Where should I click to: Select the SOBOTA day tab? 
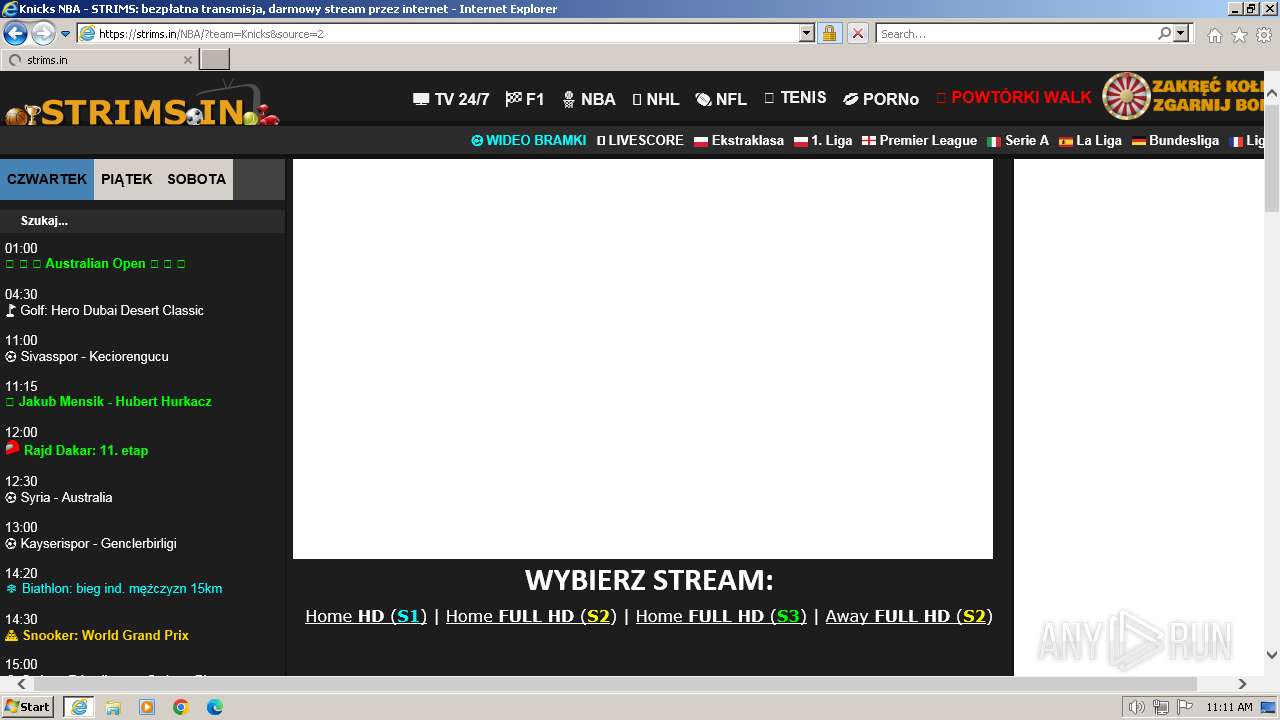(196, 179)
